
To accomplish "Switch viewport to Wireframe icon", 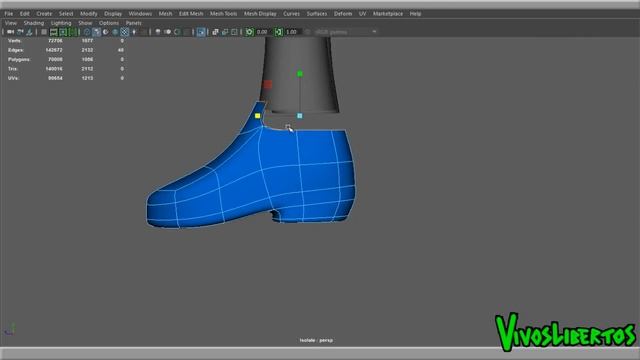I will click(87, 32).
